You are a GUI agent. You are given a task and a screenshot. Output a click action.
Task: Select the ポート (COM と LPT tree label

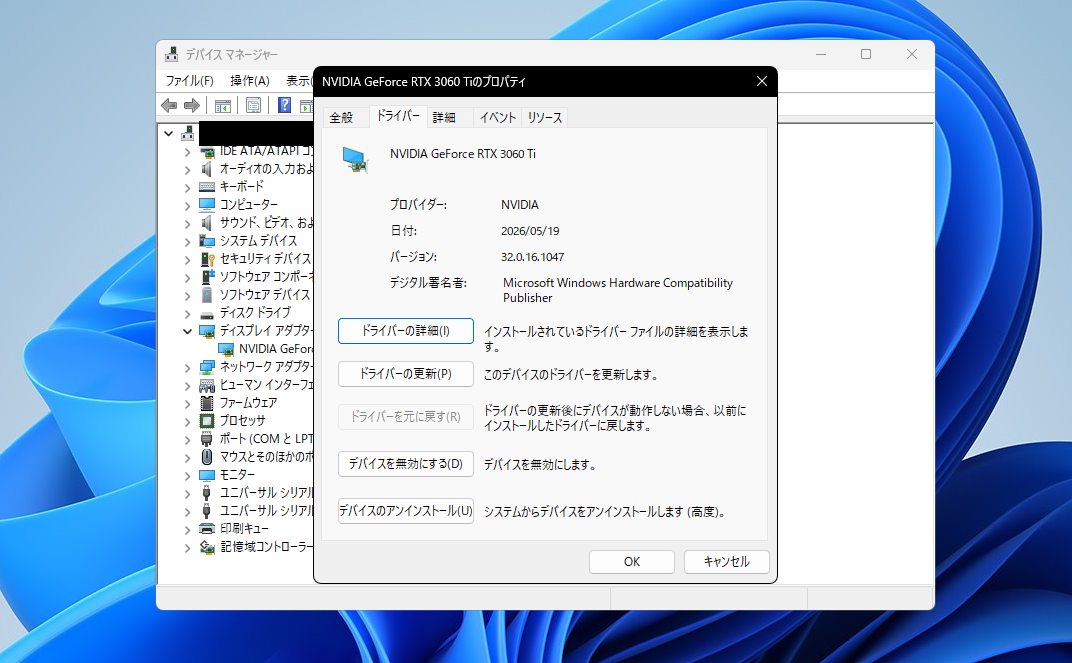pyautogui.click(x=267, y=439)
